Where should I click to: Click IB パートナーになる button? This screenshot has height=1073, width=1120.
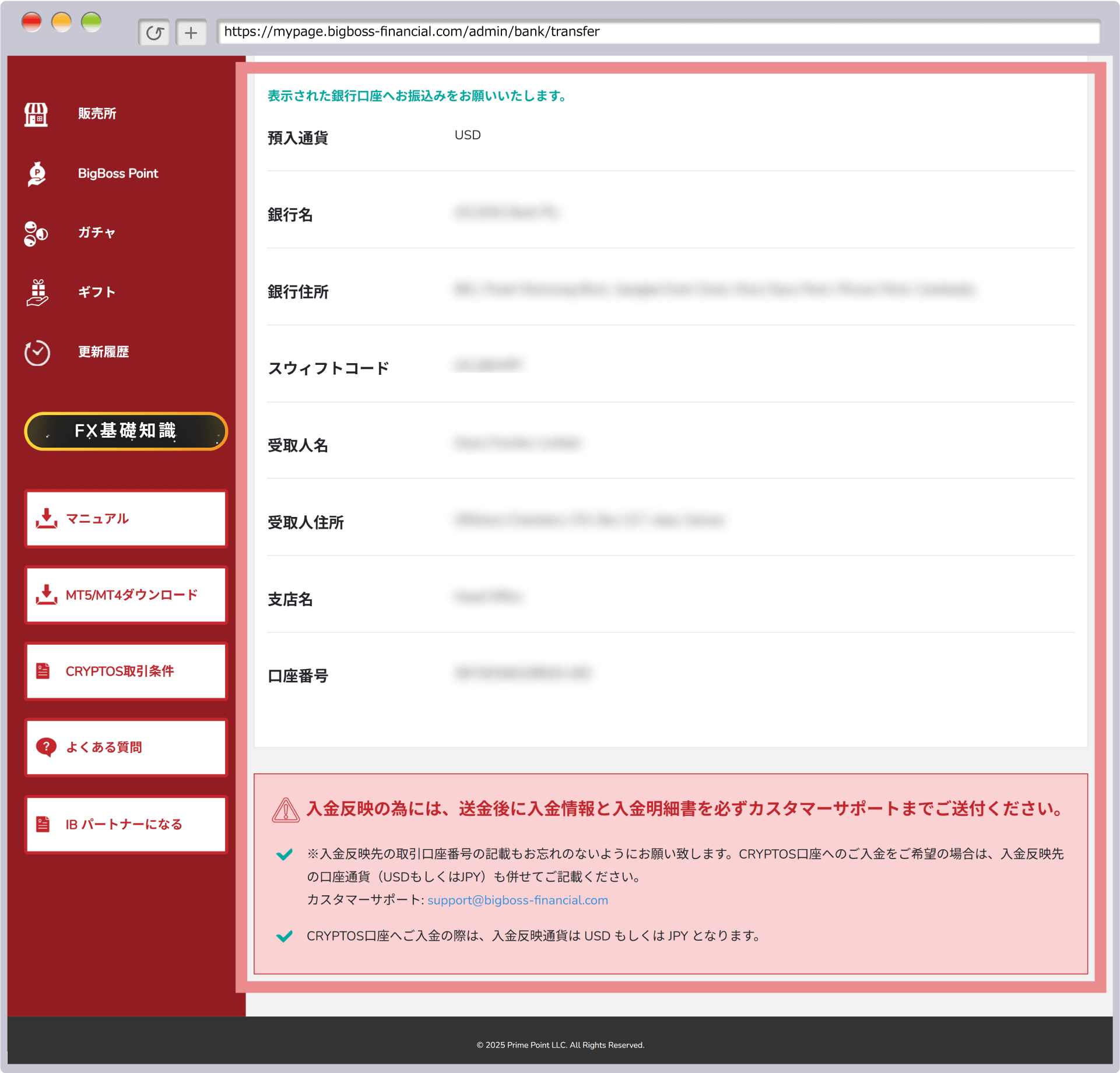point(126,824)
